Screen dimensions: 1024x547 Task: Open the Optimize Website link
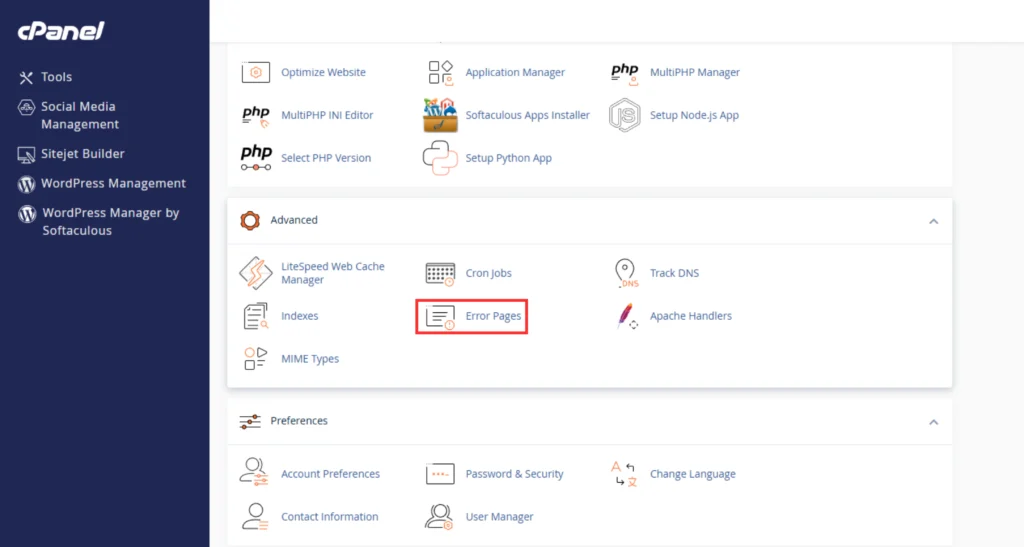[x=323, y=72]
